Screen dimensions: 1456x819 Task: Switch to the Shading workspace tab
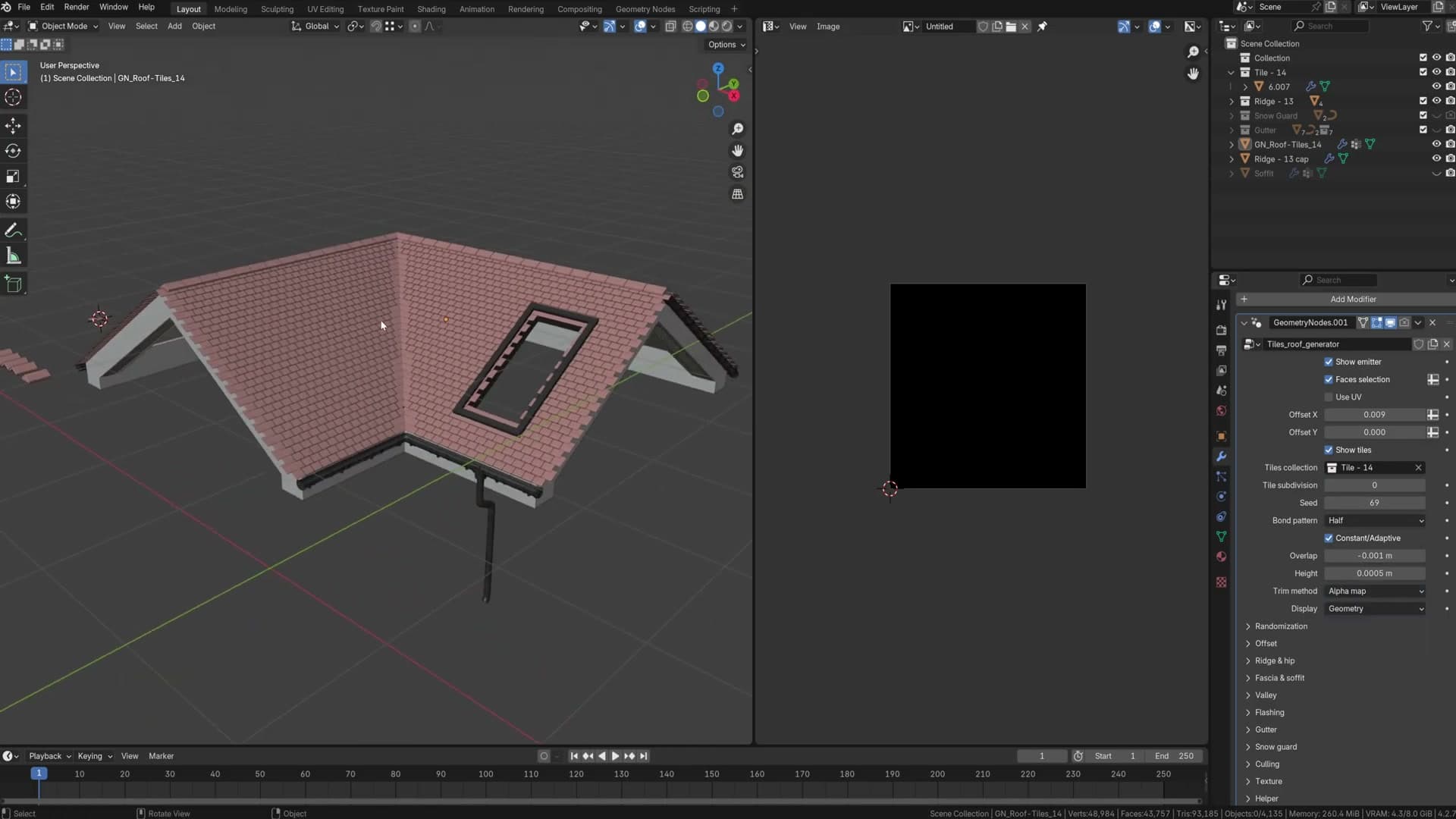[x=431, y=9]
